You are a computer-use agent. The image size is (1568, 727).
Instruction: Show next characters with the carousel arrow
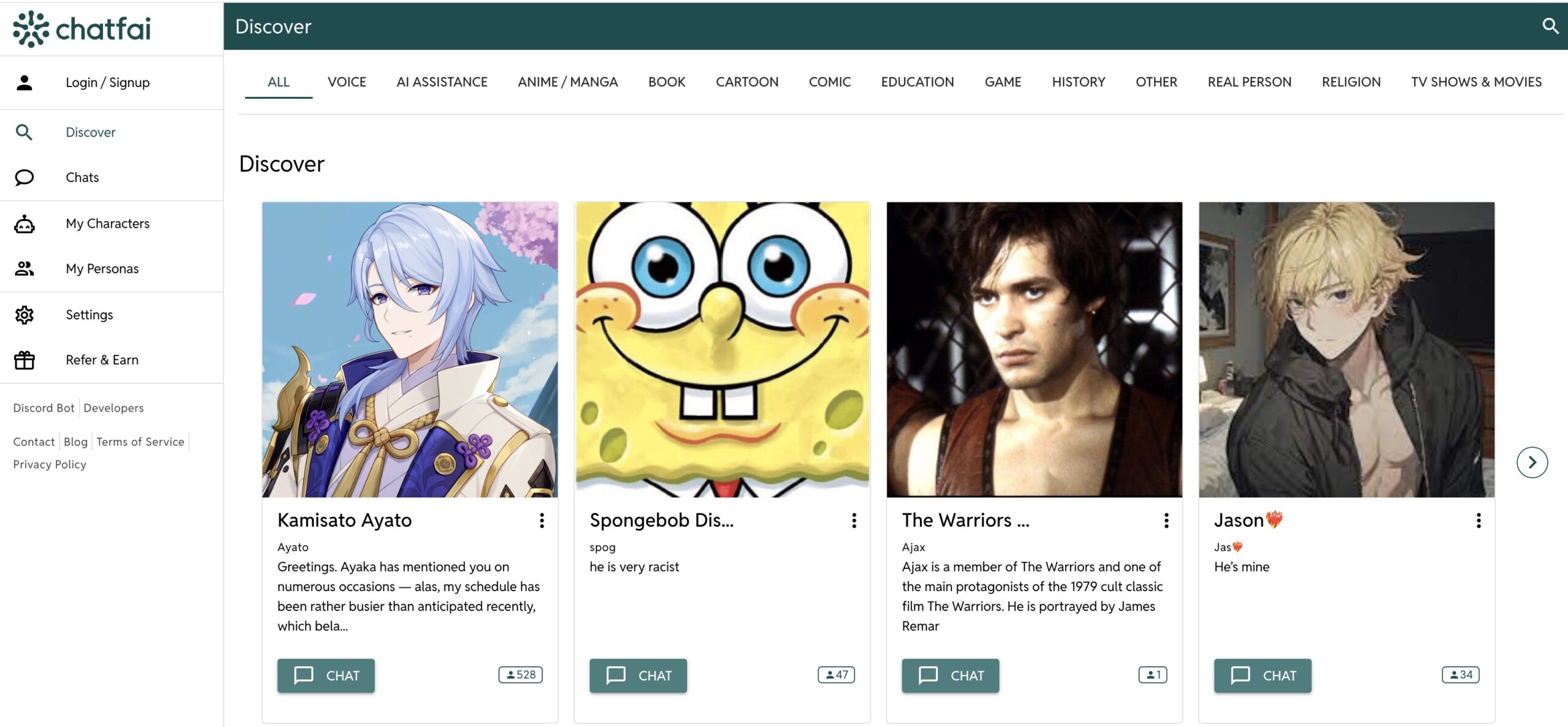tap(1531, 462)
